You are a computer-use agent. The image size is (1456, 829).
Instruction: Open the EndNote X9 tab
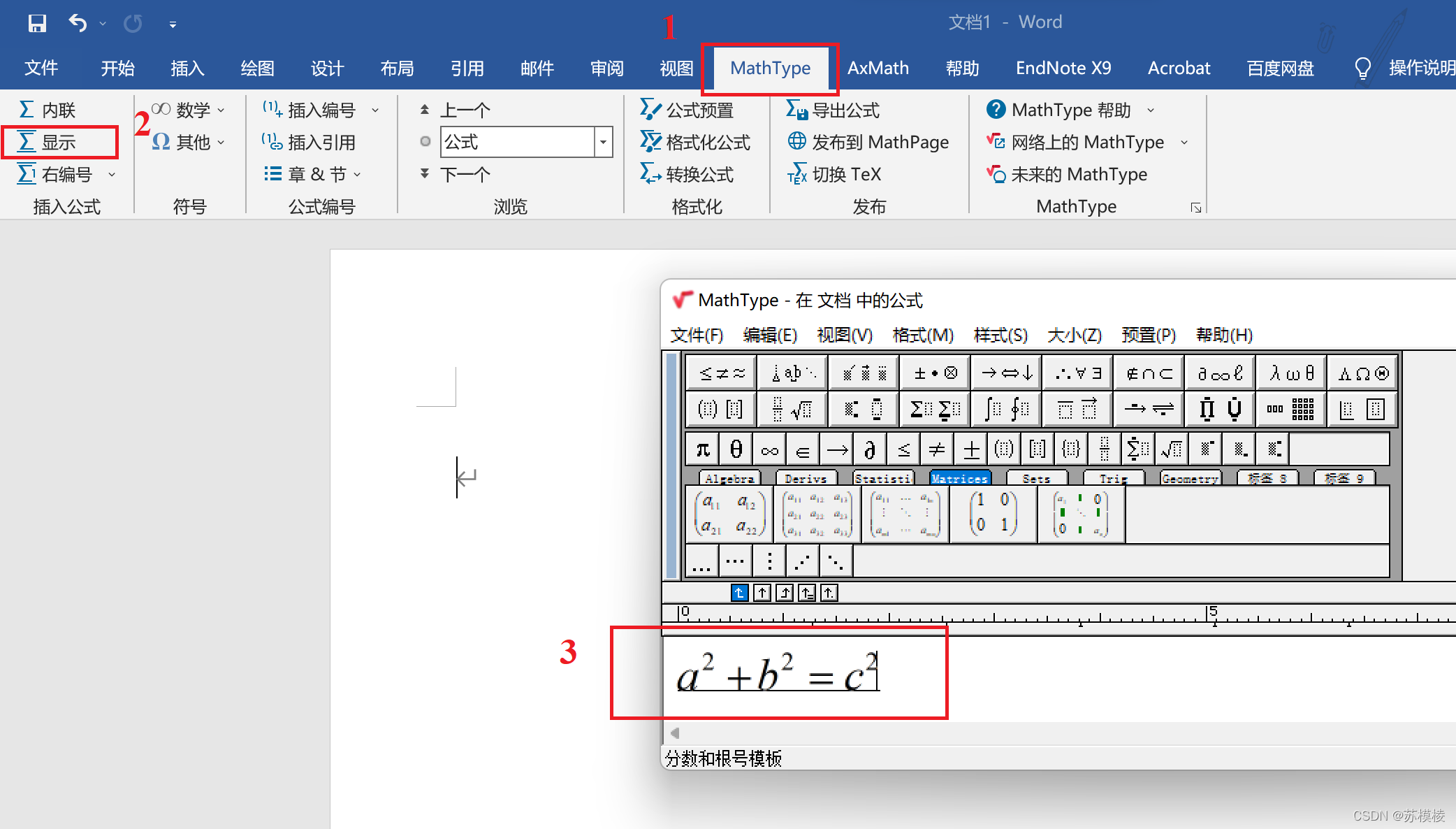point(1063,68)
